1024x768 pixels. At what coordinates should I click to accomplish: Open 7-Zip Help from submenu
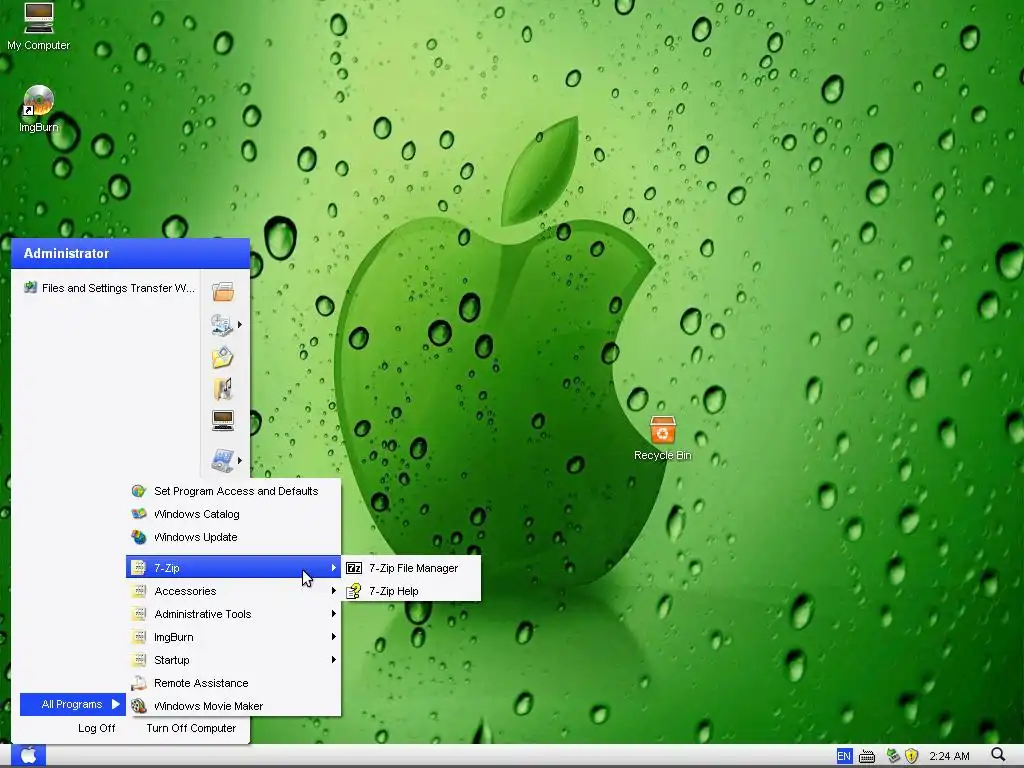coord(411,591)
